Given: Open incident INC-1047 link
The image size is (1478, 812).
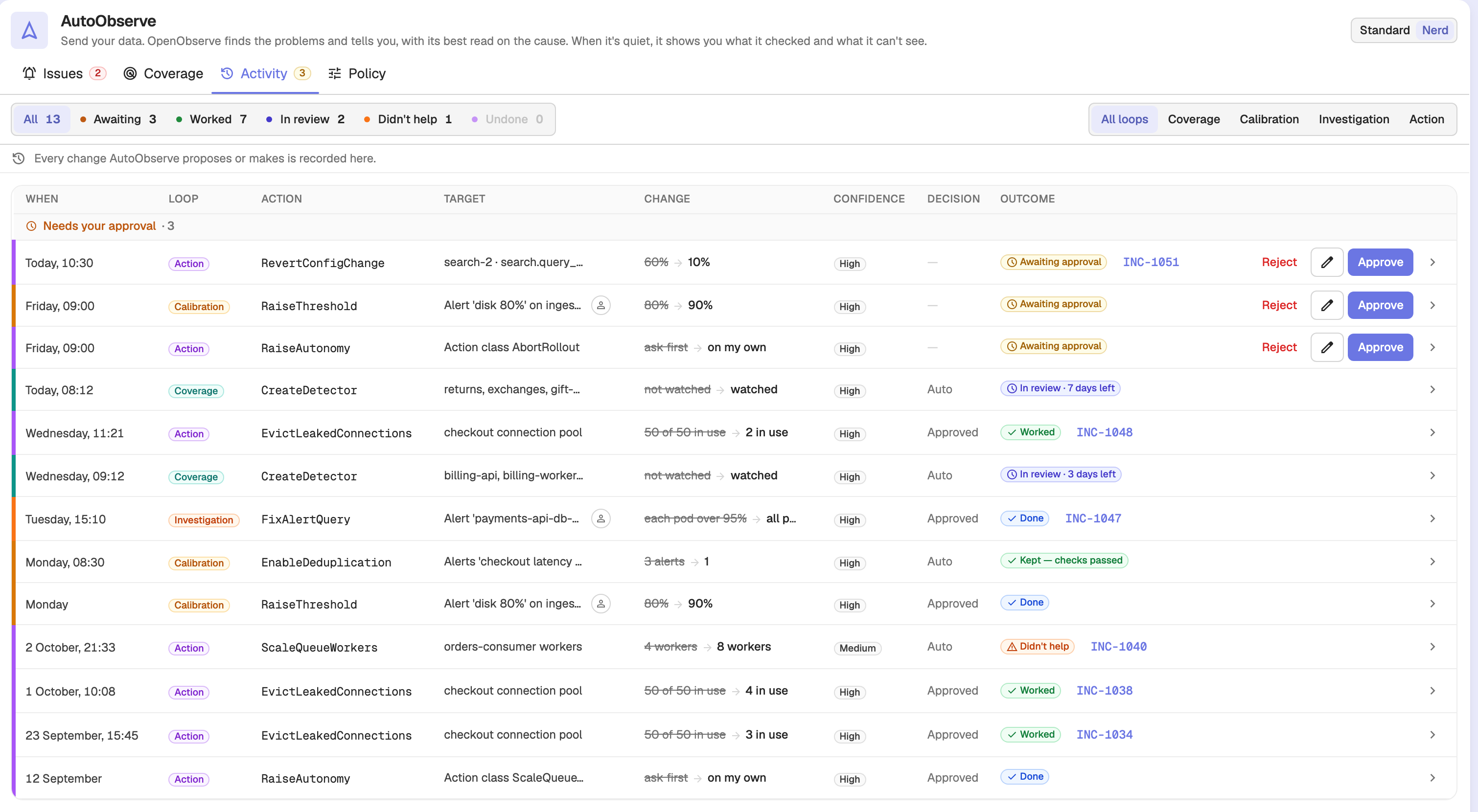Looking at the screenshot, I should tap(1093, 519).
